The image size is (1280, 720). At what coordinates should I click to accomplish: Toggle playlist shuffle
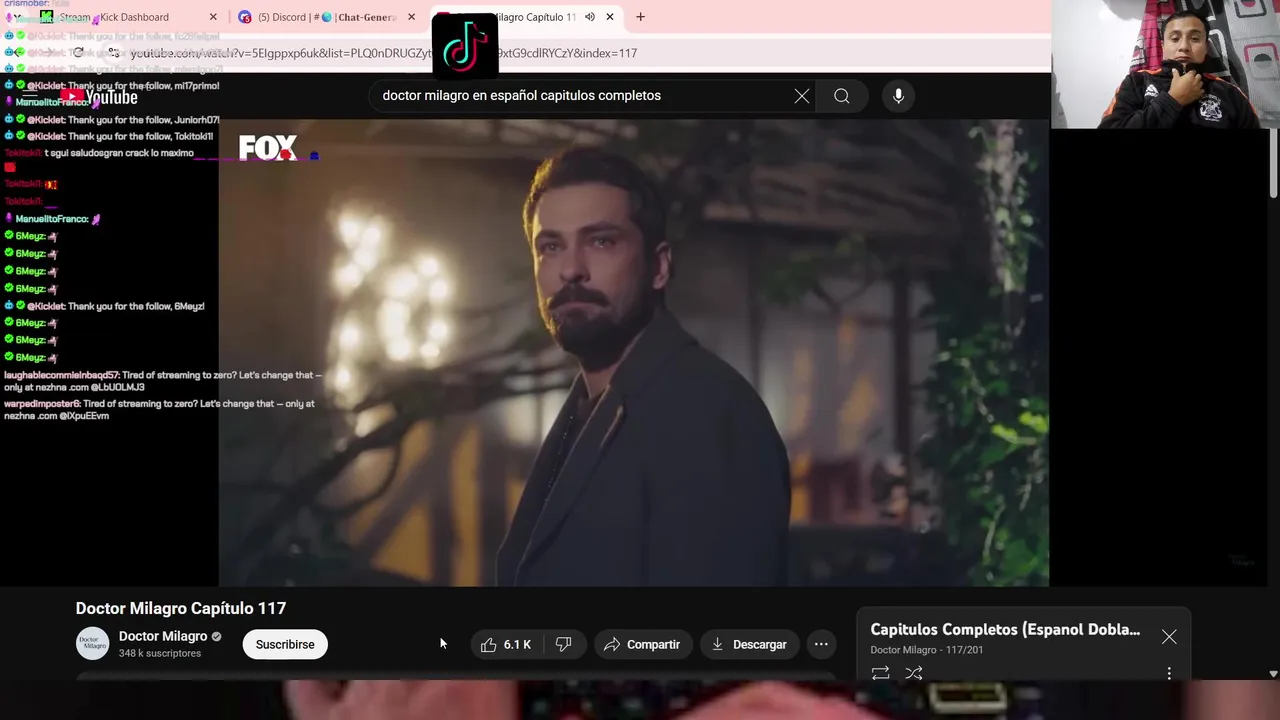pos(914,673)
